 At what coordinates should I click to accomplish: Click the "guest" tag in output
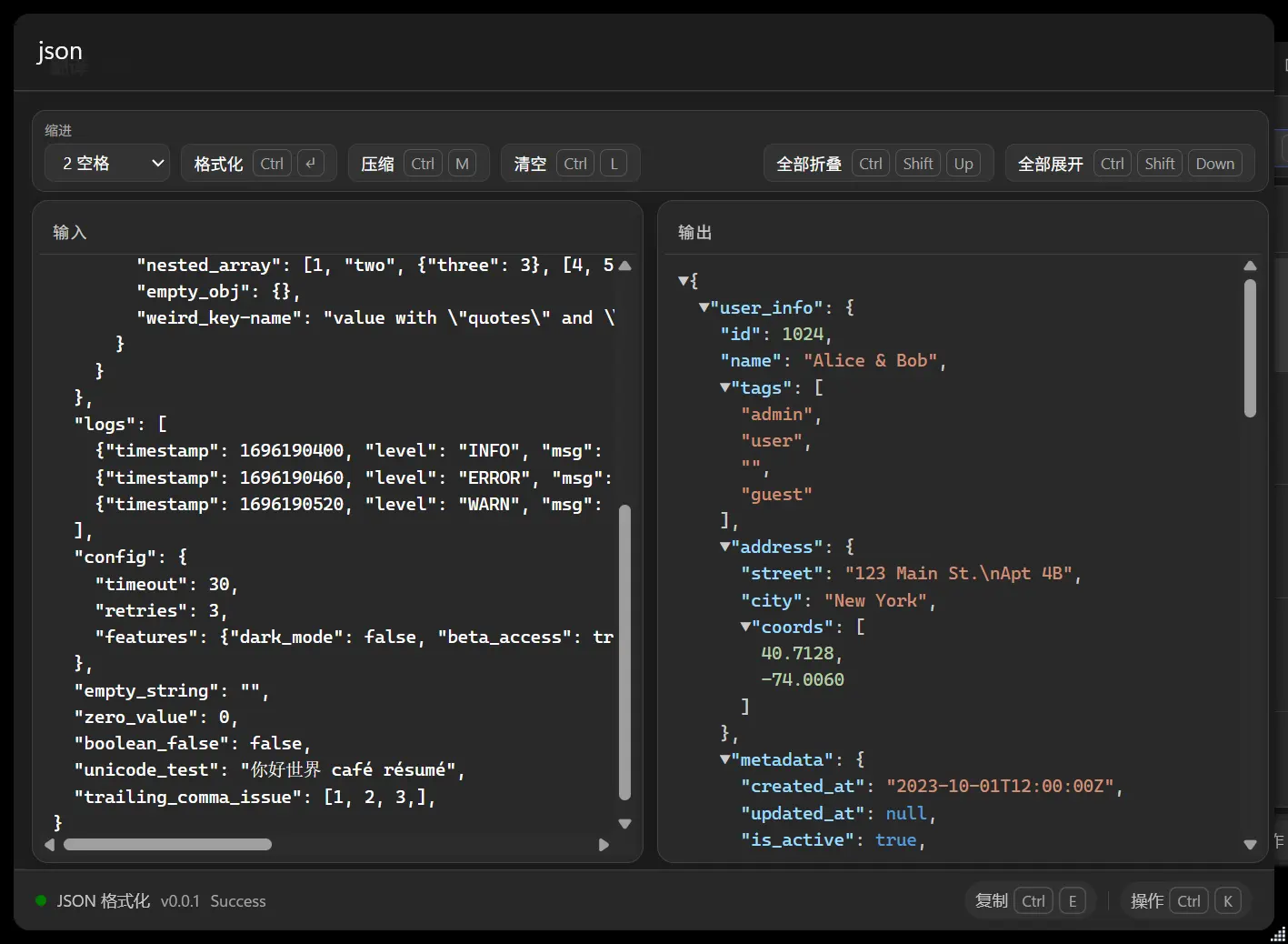point(777,495)
